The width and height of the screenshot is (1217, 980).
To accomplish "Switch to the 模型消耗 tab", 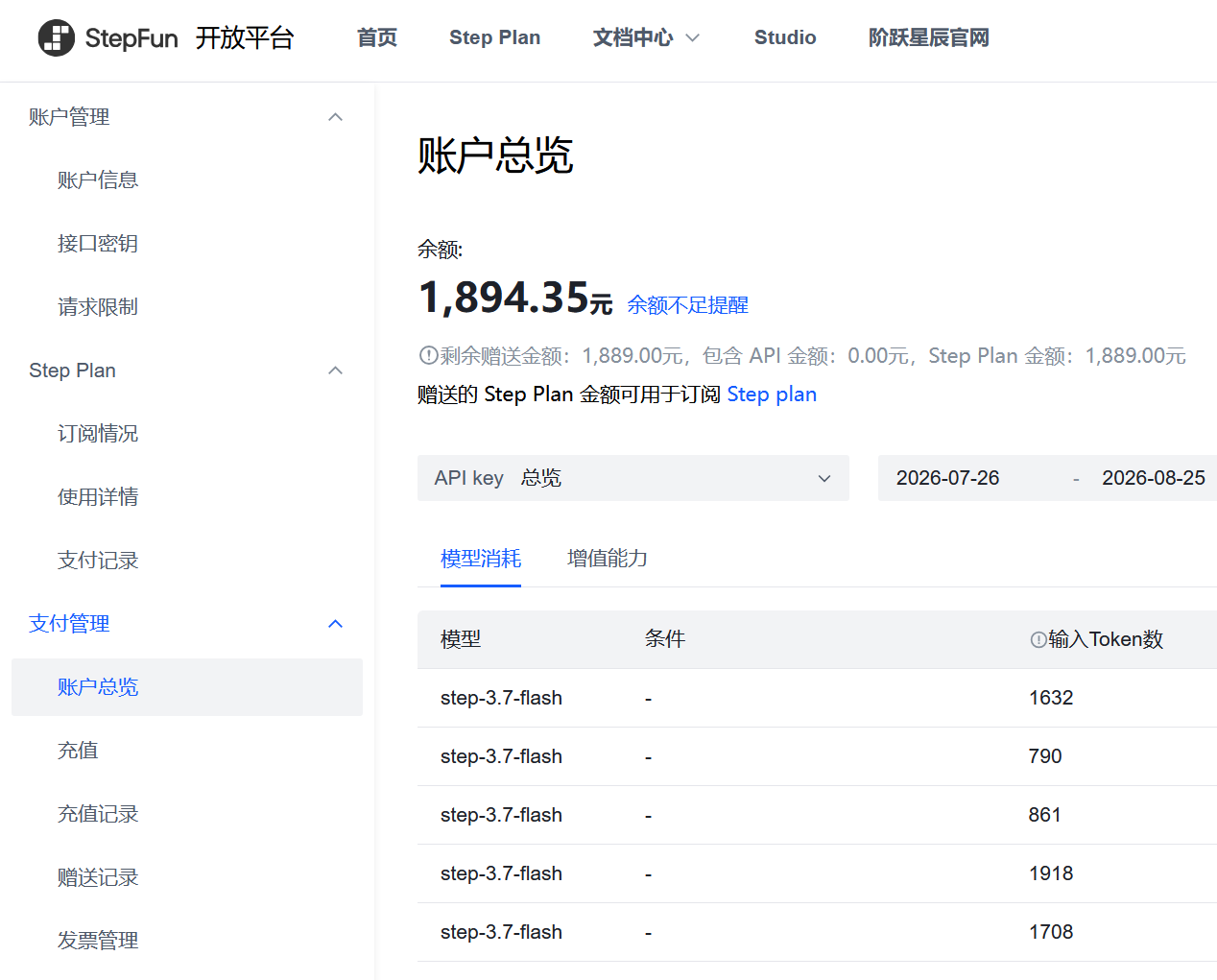I will coord(481,559).
